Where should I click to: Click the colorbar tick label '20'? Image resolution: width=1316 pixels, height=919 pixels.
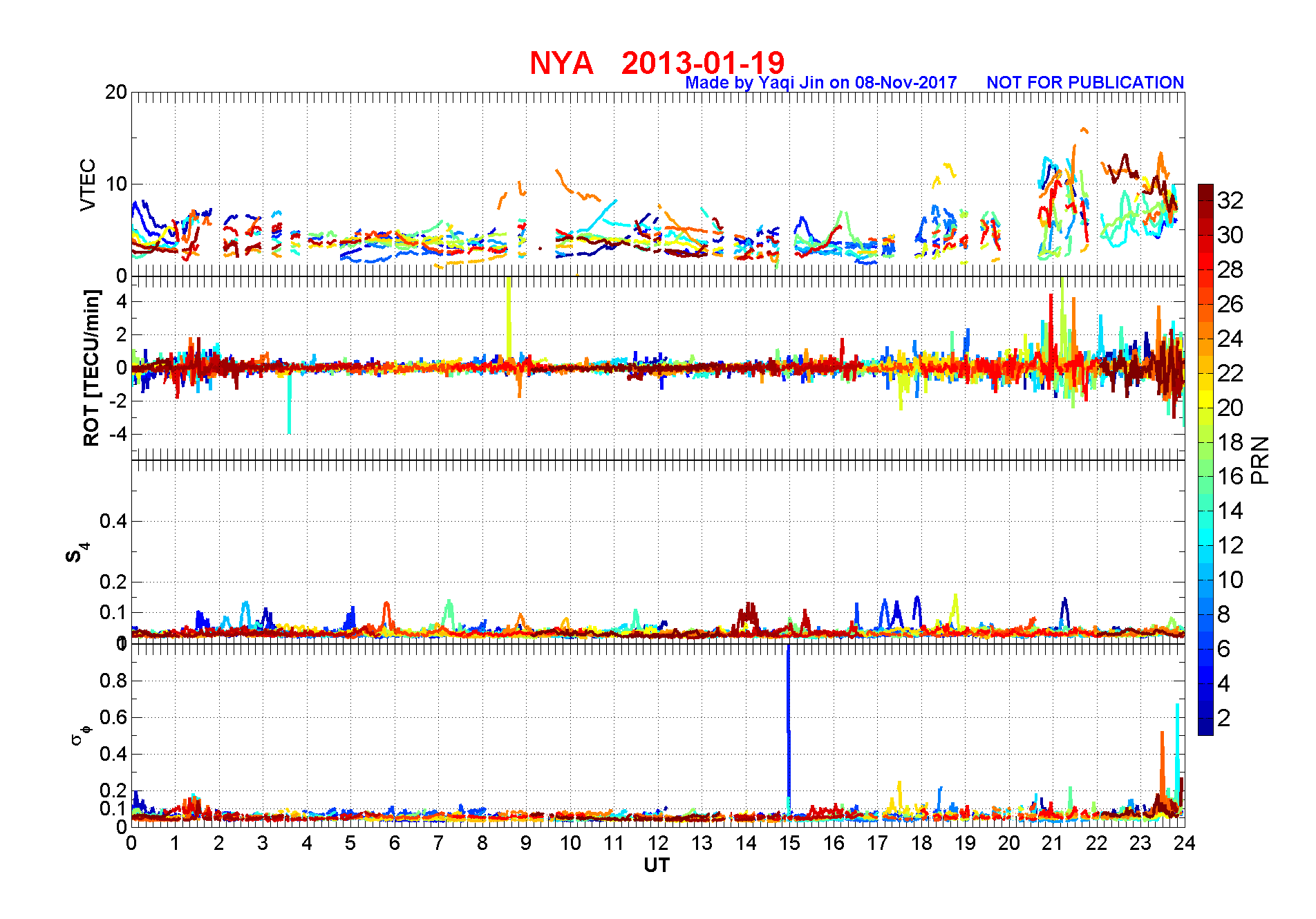click(1230, 408)
